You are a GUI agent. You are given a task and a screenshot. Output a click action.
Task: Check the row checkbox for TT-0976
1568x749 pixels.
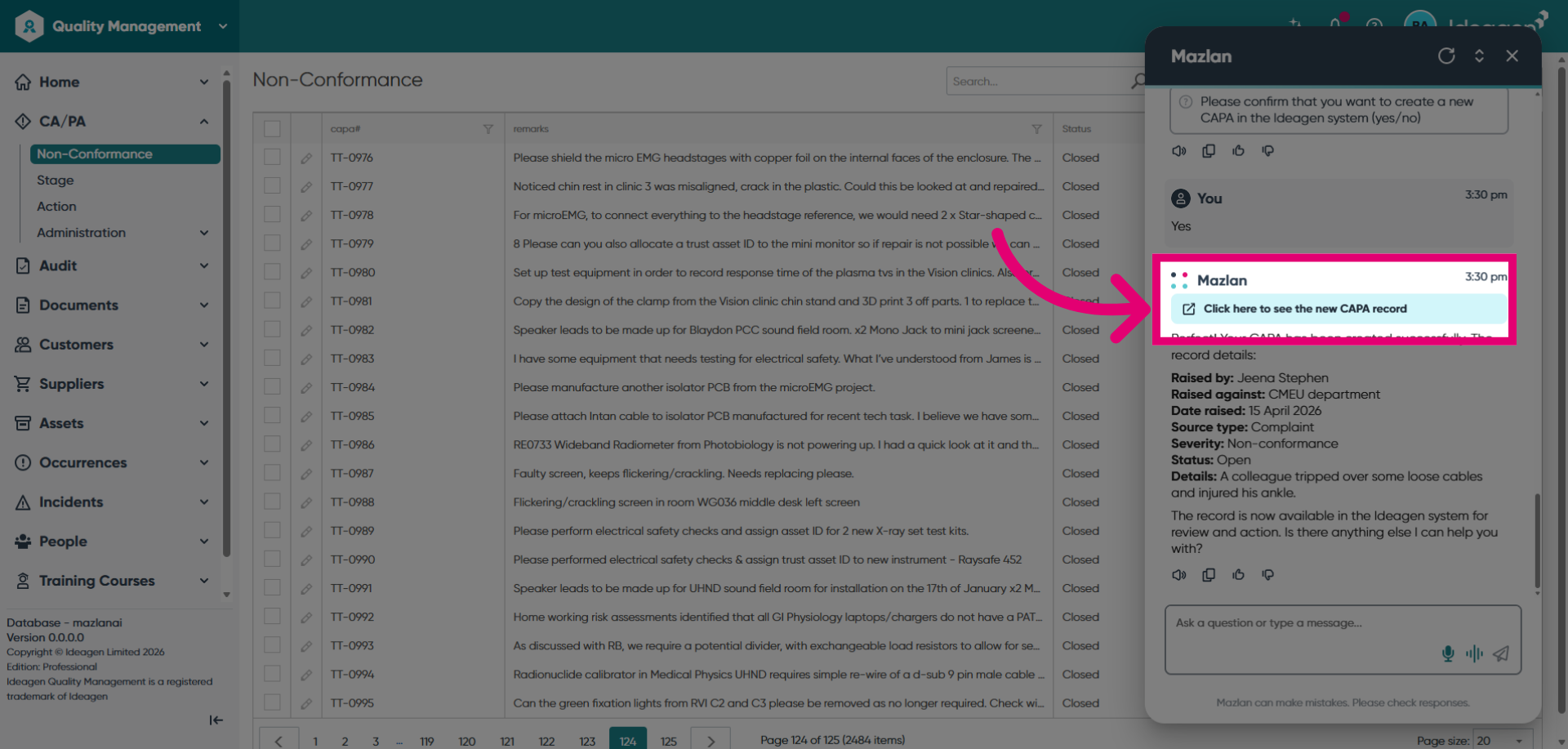273,158
